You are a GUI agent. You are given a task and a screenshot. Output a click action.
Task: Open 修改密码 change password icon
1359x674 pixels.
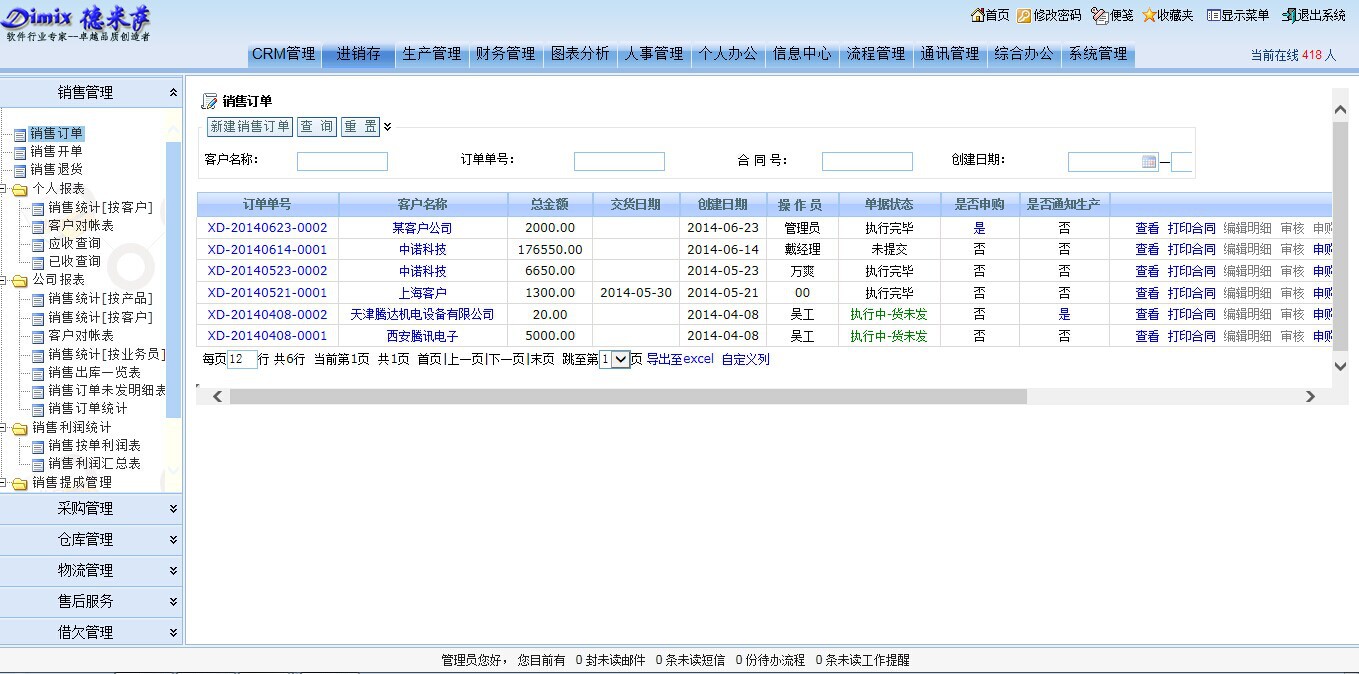1024,15
